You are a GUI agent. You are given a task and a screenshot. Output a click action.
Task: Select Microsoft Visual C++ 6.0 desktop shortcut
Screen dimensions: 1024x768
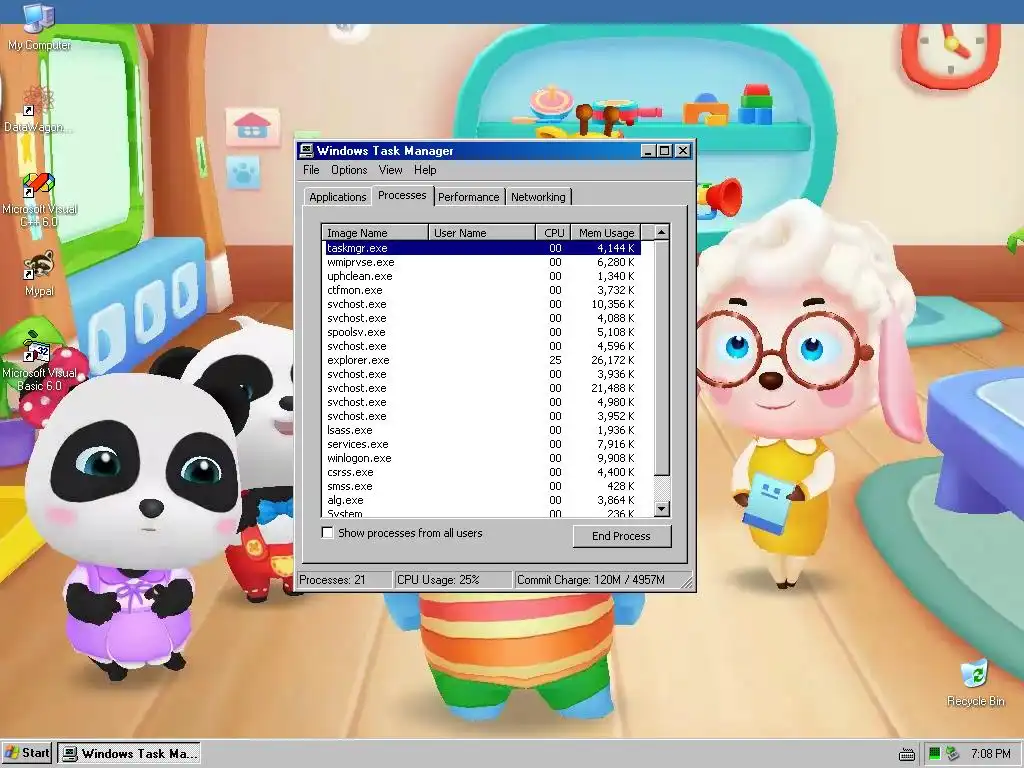[39, 200]
